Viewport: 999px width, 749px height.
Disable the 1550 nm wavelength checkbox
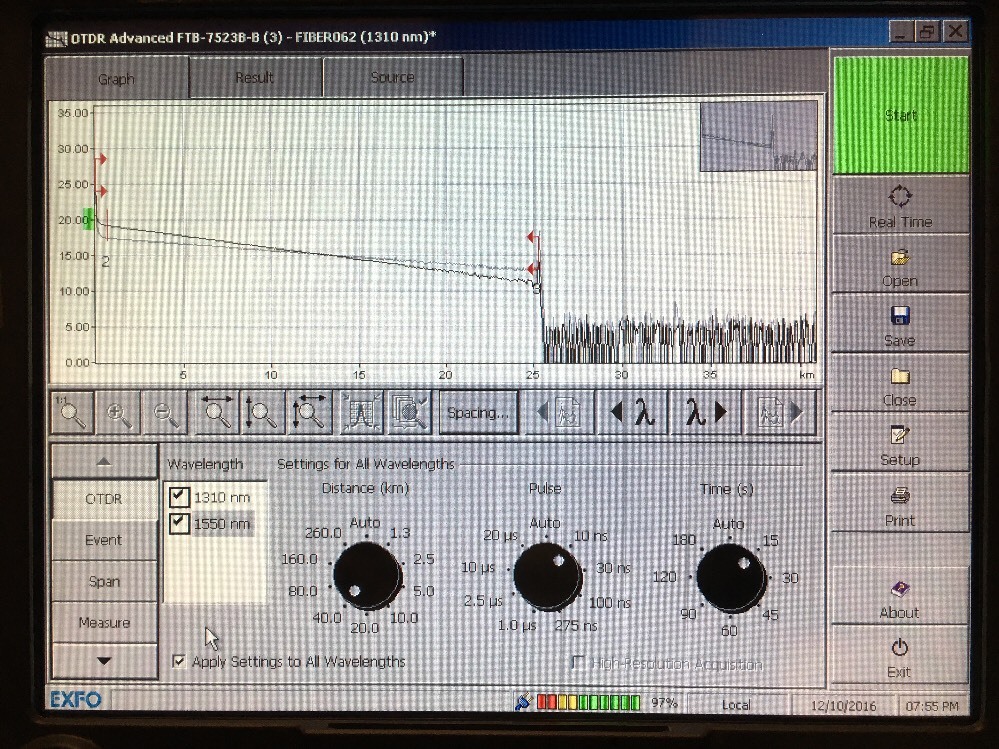pyautogui.click(x=178, y=523)
